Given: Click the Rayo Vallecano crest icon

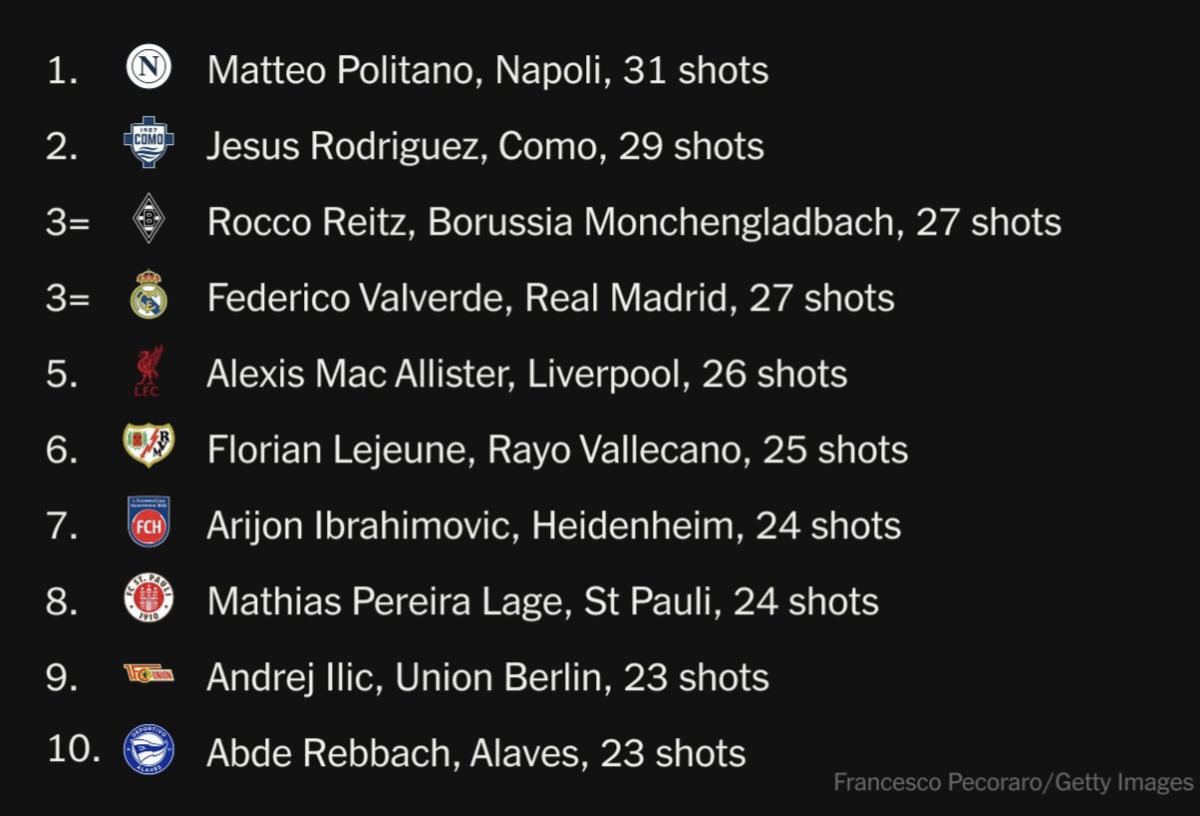Looking at the screenshot, I should click(149, 446).
